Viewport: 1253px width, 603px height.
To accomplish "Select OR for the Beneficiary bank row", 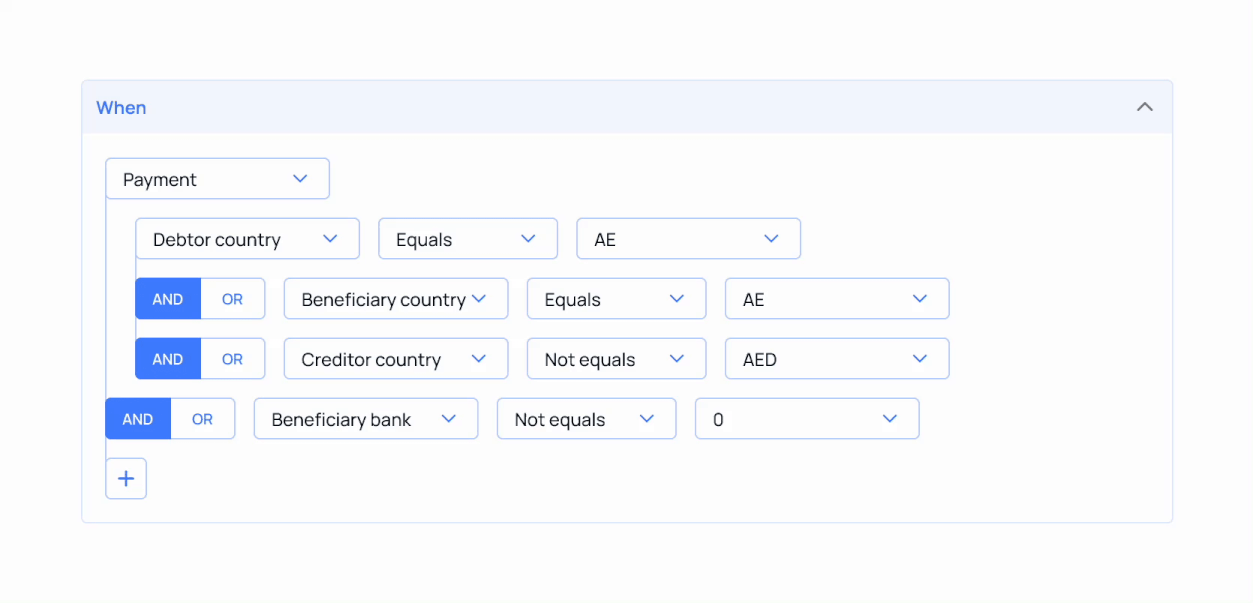I will (x=202, y=419).
